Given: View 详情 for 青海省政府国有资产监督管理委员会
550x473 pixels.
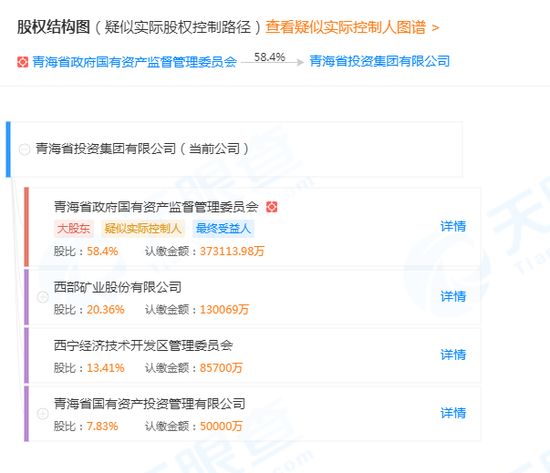Looking at the screenshot, I should pyautogui.click(x=453, y=226).
